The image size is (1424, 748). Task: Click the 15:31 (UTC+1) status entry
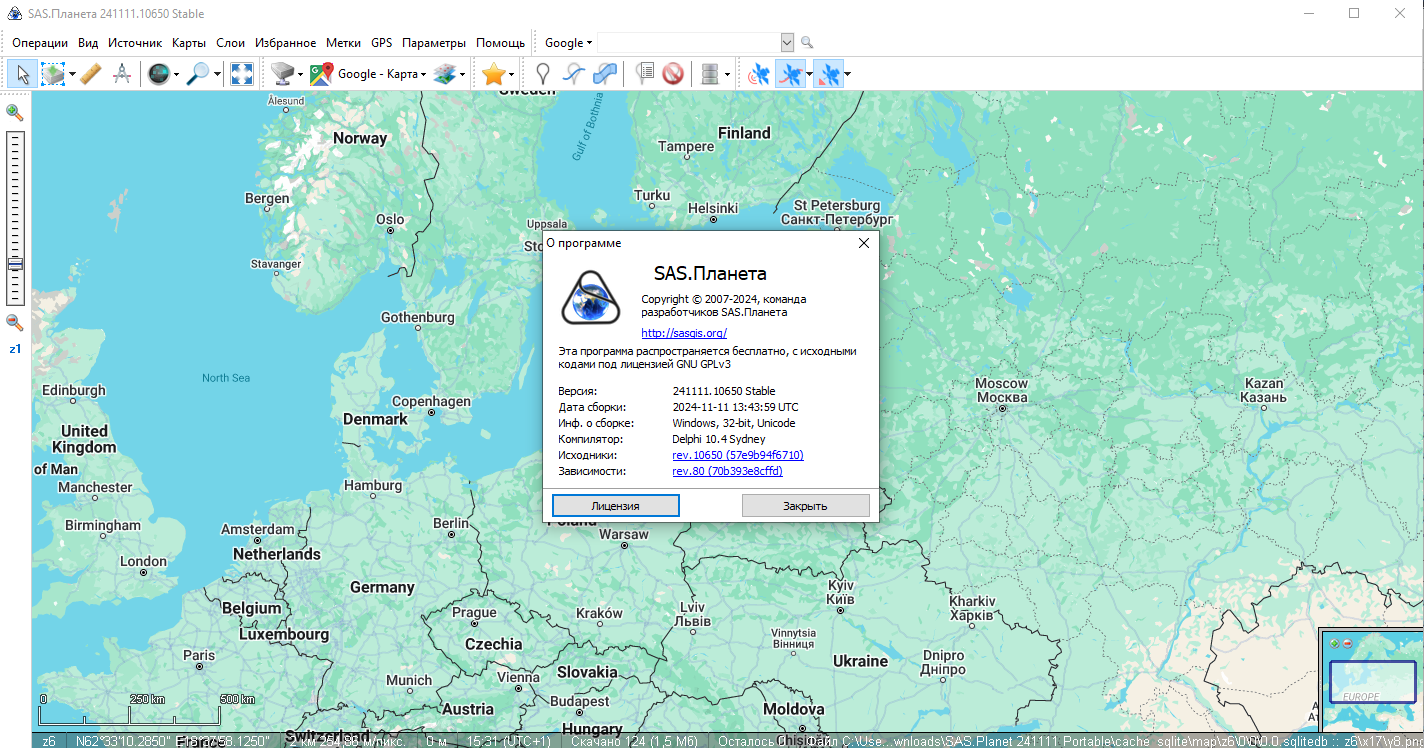(x=508, y=741)
